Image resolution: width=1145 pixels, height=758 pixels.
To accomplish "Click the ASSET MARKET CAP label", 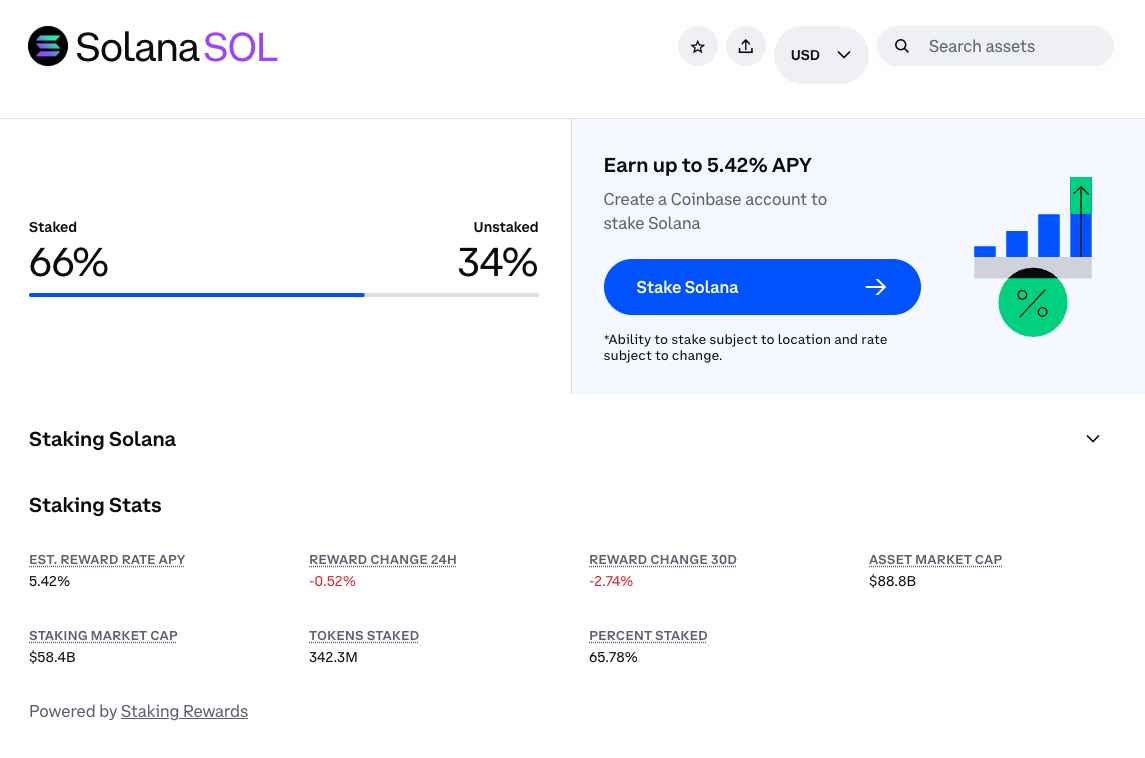I will point(935,559).
